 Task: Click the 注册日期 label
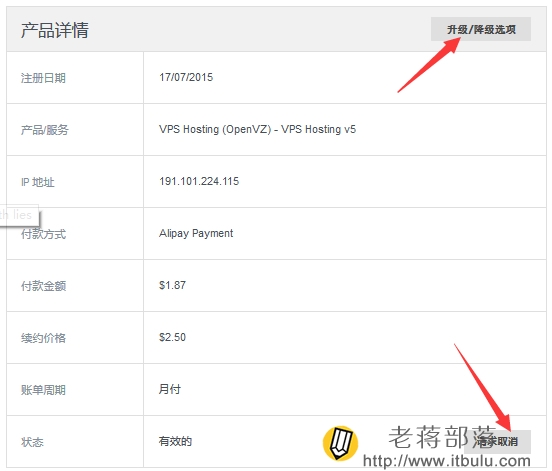[43, 78]
